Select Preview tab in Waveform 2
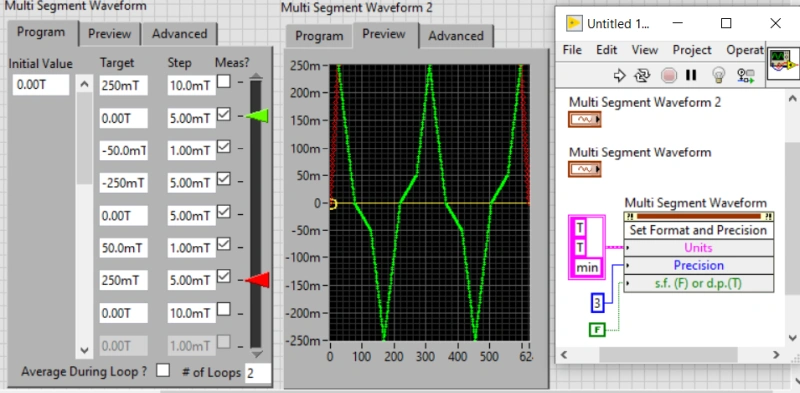 (x=384, y=34)
